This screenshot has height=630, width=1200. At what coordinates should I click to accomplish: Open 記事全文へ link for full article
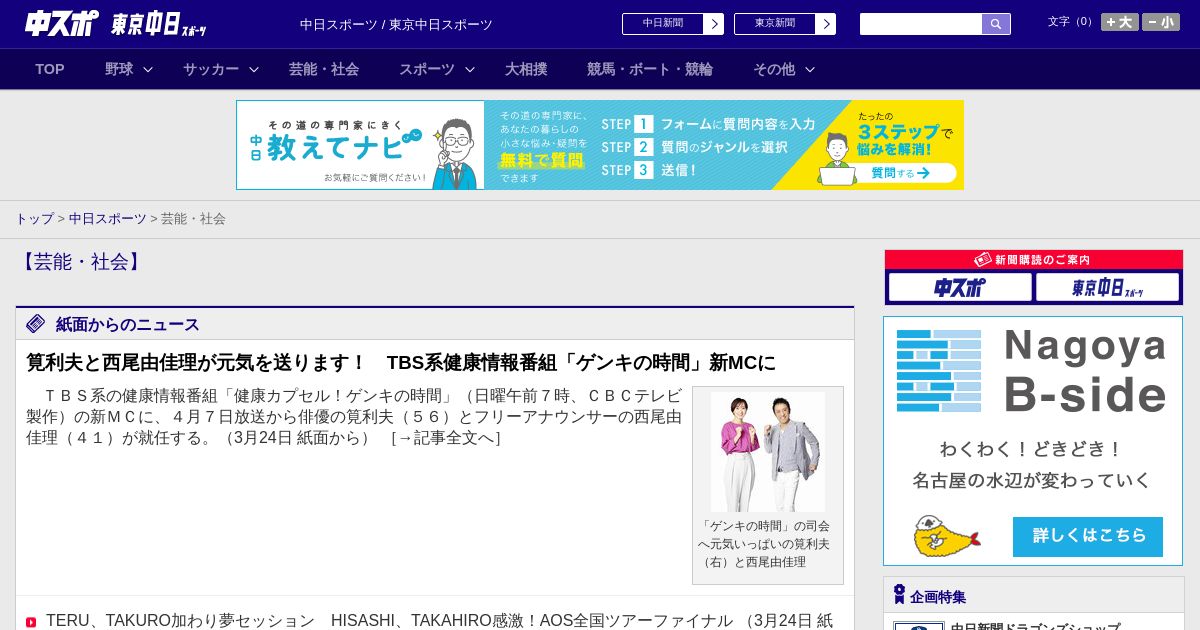pos(445,438)
